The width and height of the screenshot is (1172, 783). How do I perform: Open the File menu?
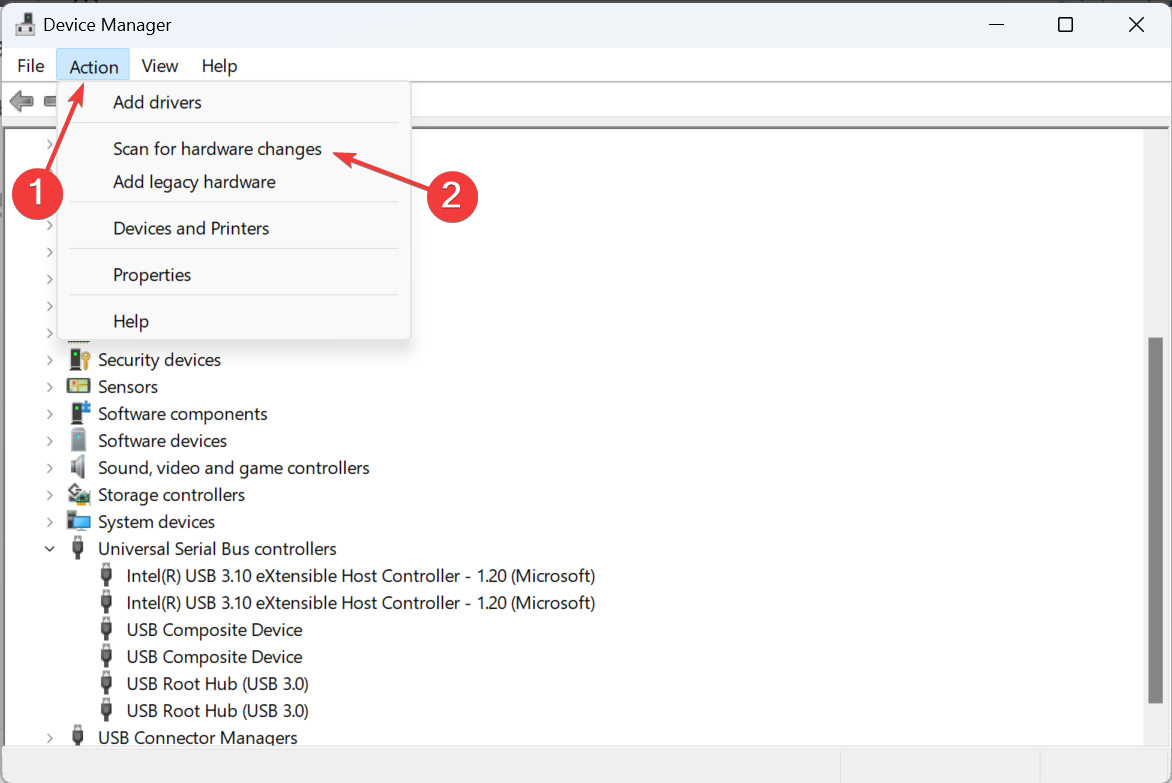pos(31,66)
